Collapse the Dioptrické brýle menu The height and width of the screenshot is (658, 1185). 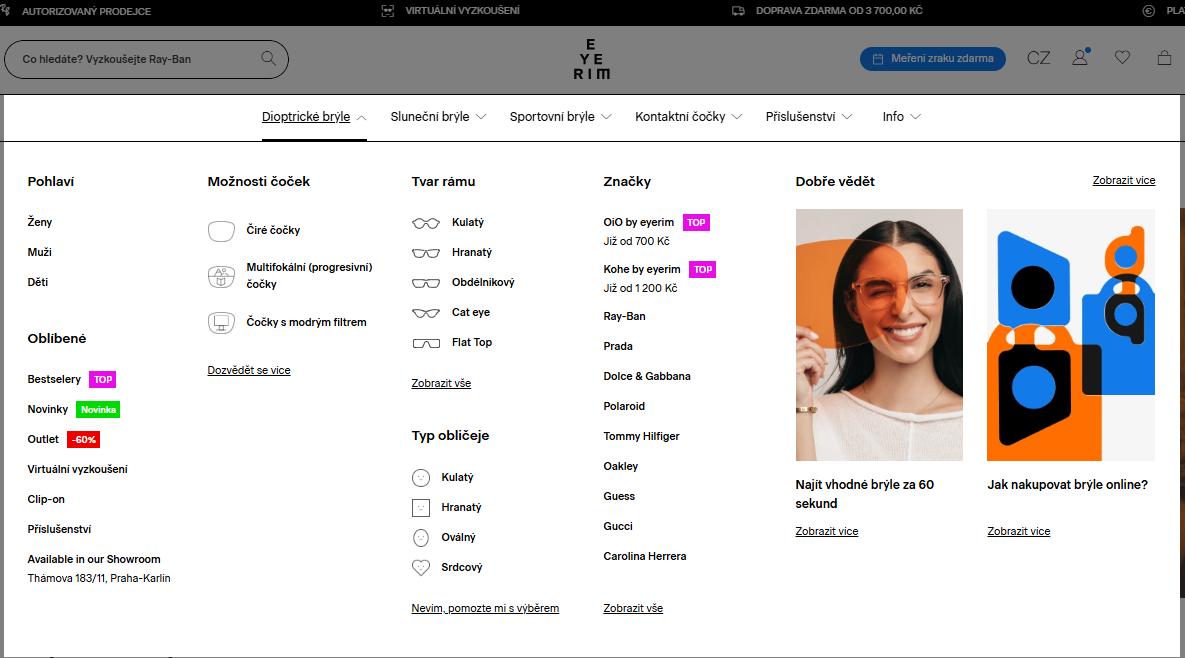314,117
